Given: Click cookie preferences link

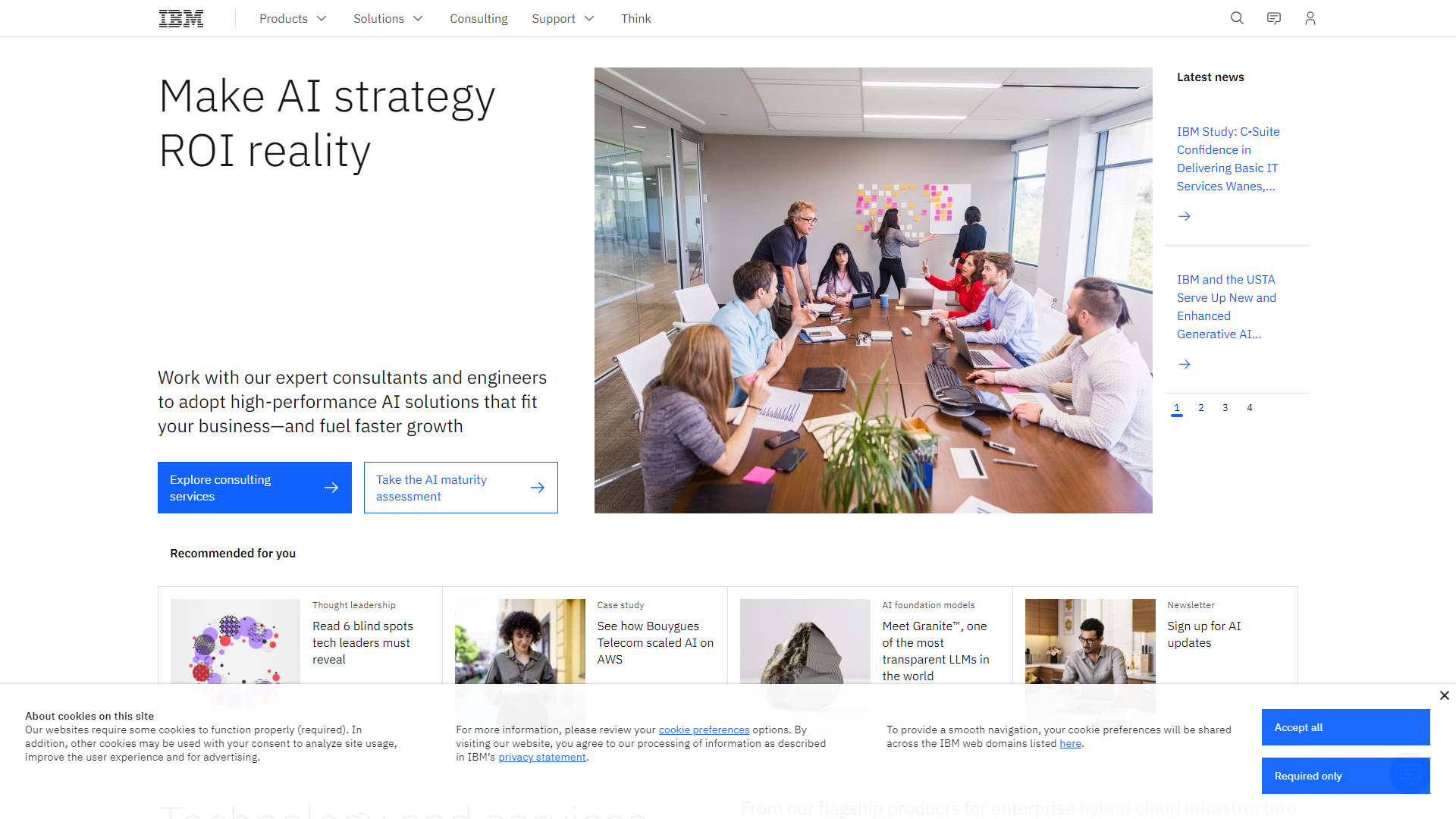Looking at the screenshot, I should [704, 730].
